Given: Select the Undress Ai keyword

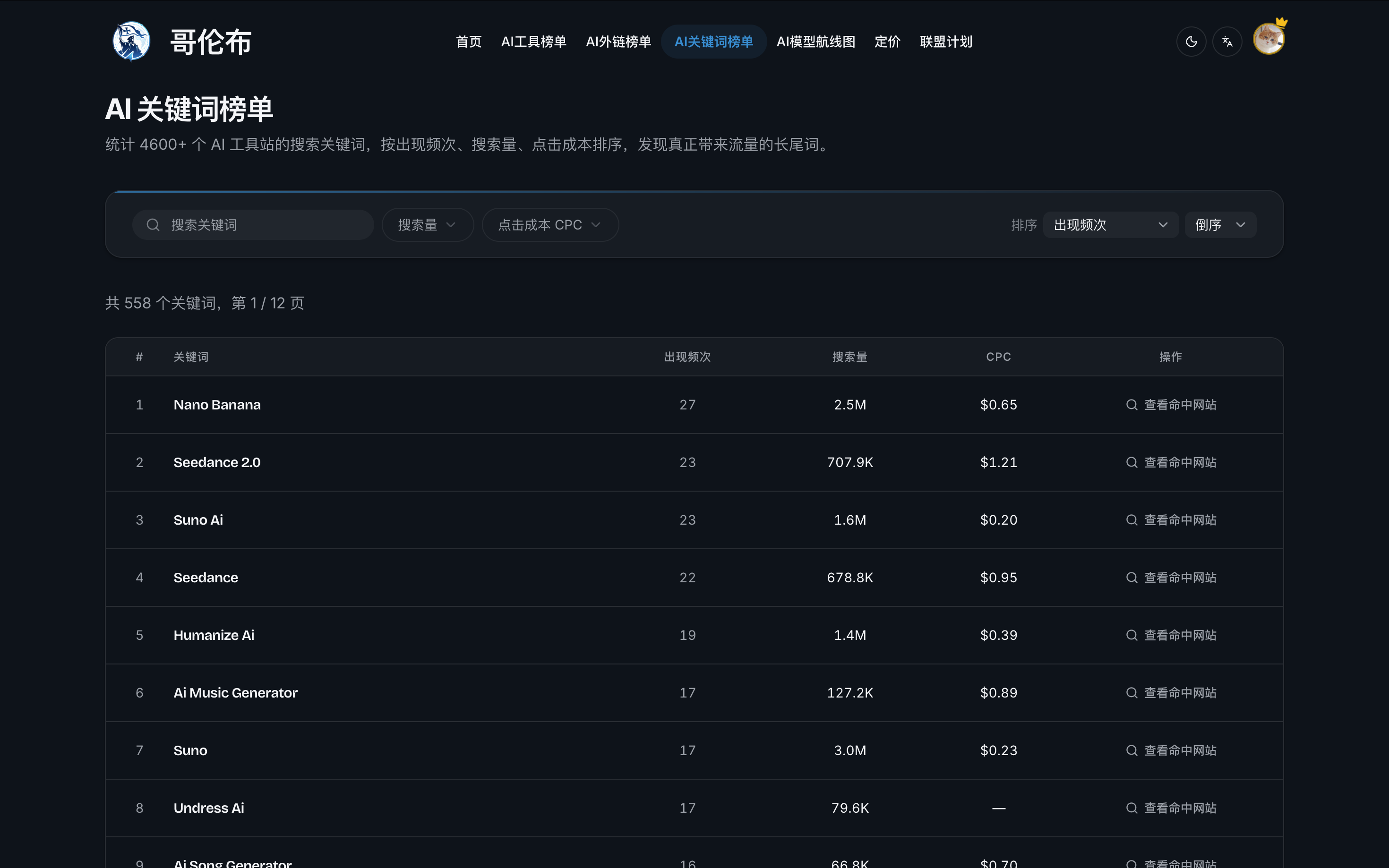Looking at the screenshot, I should 208,808.
